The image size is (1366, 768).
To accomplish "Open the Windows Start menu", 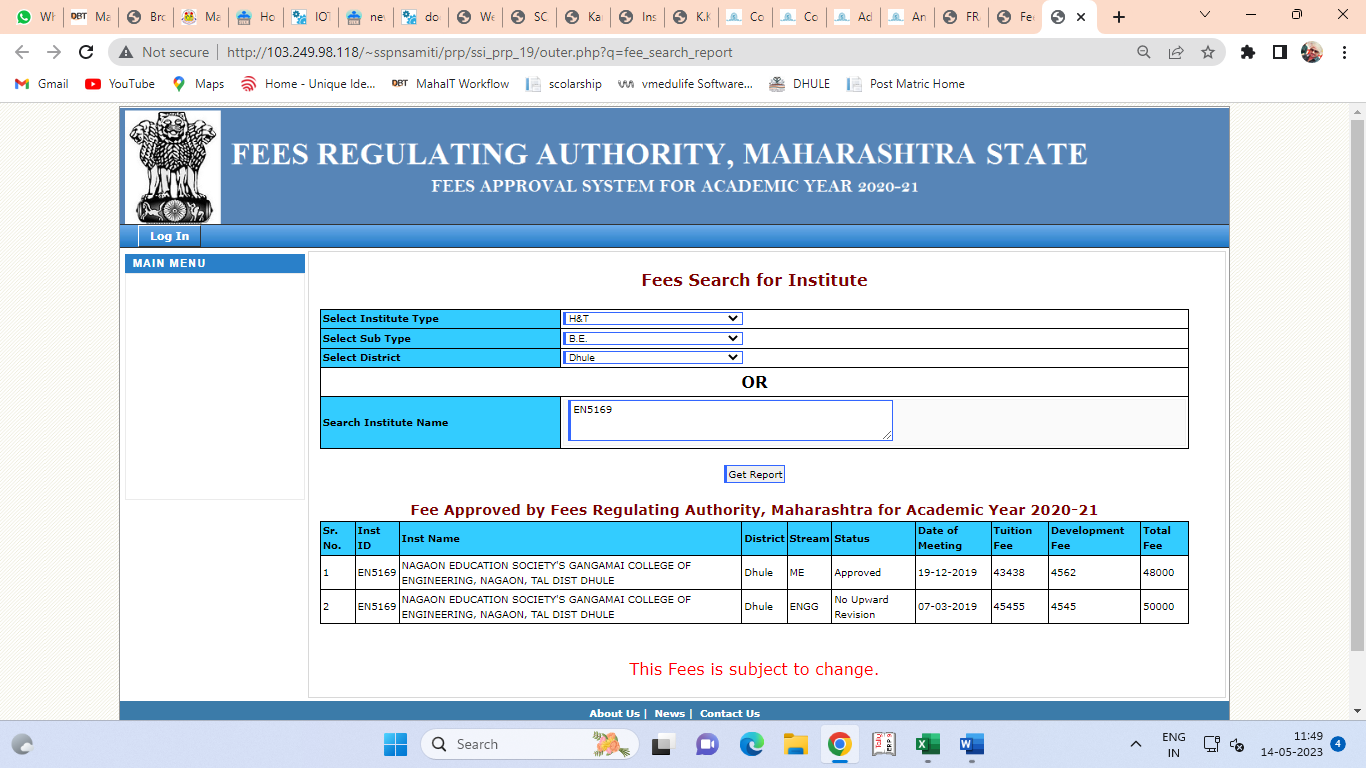I will coord(395,744).
